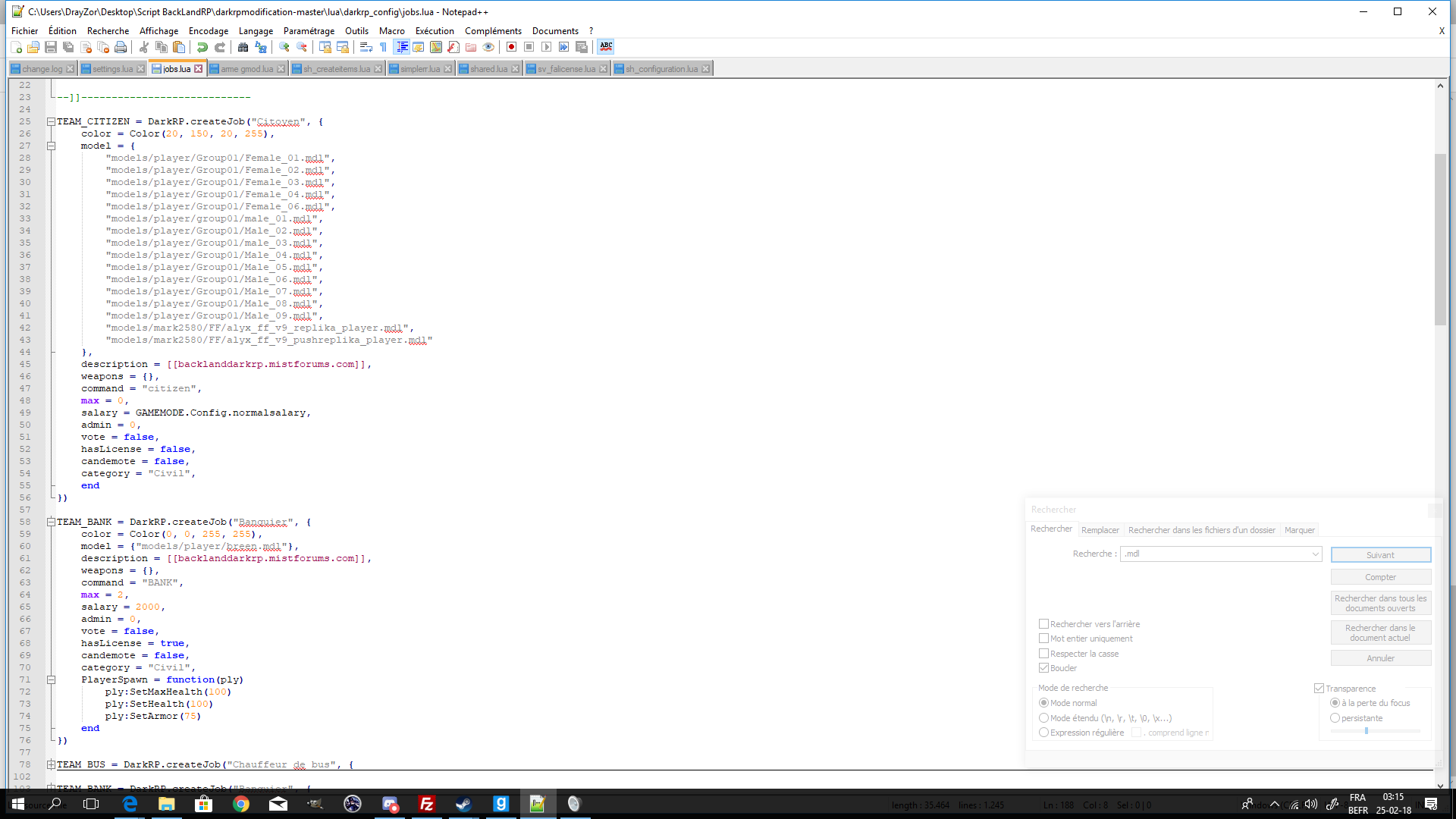The height and width of the screenshot is (819, 1456).
Task: Click the Replace toolbar icon
Action: pyautogui.click(x=261, y=47)
